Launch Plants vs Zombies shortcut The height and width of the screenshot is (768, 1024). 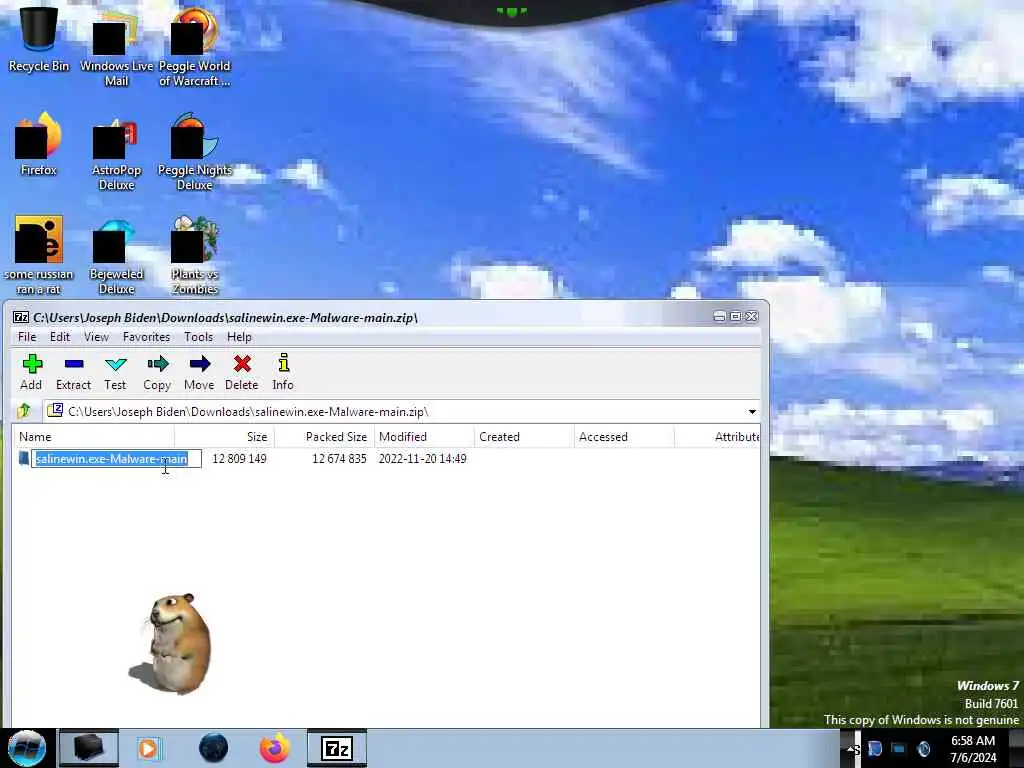point(194,256)
